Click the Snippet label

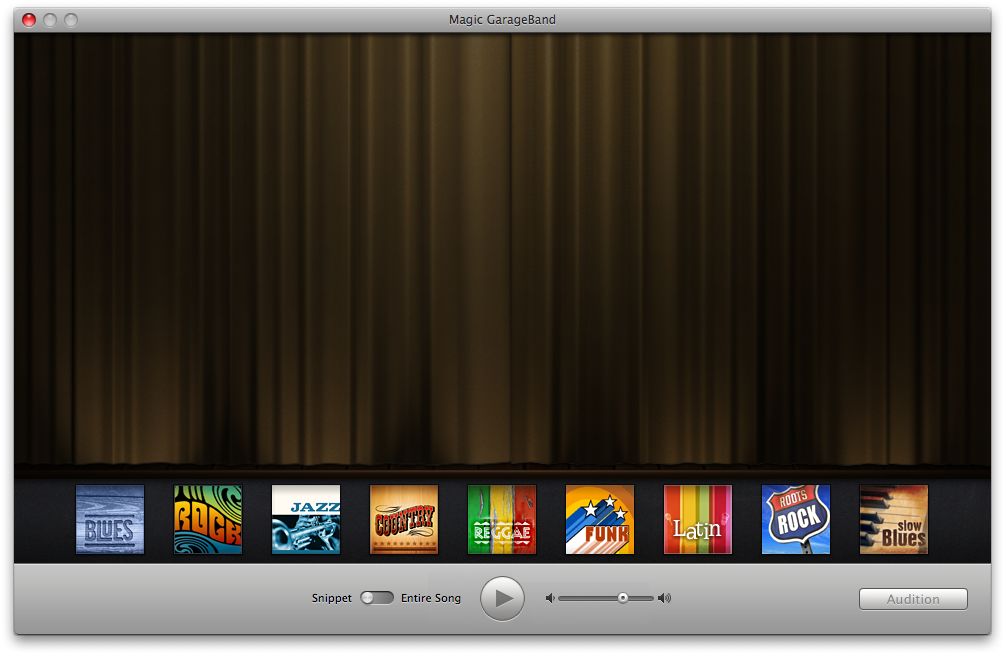(x=331, y=598)
